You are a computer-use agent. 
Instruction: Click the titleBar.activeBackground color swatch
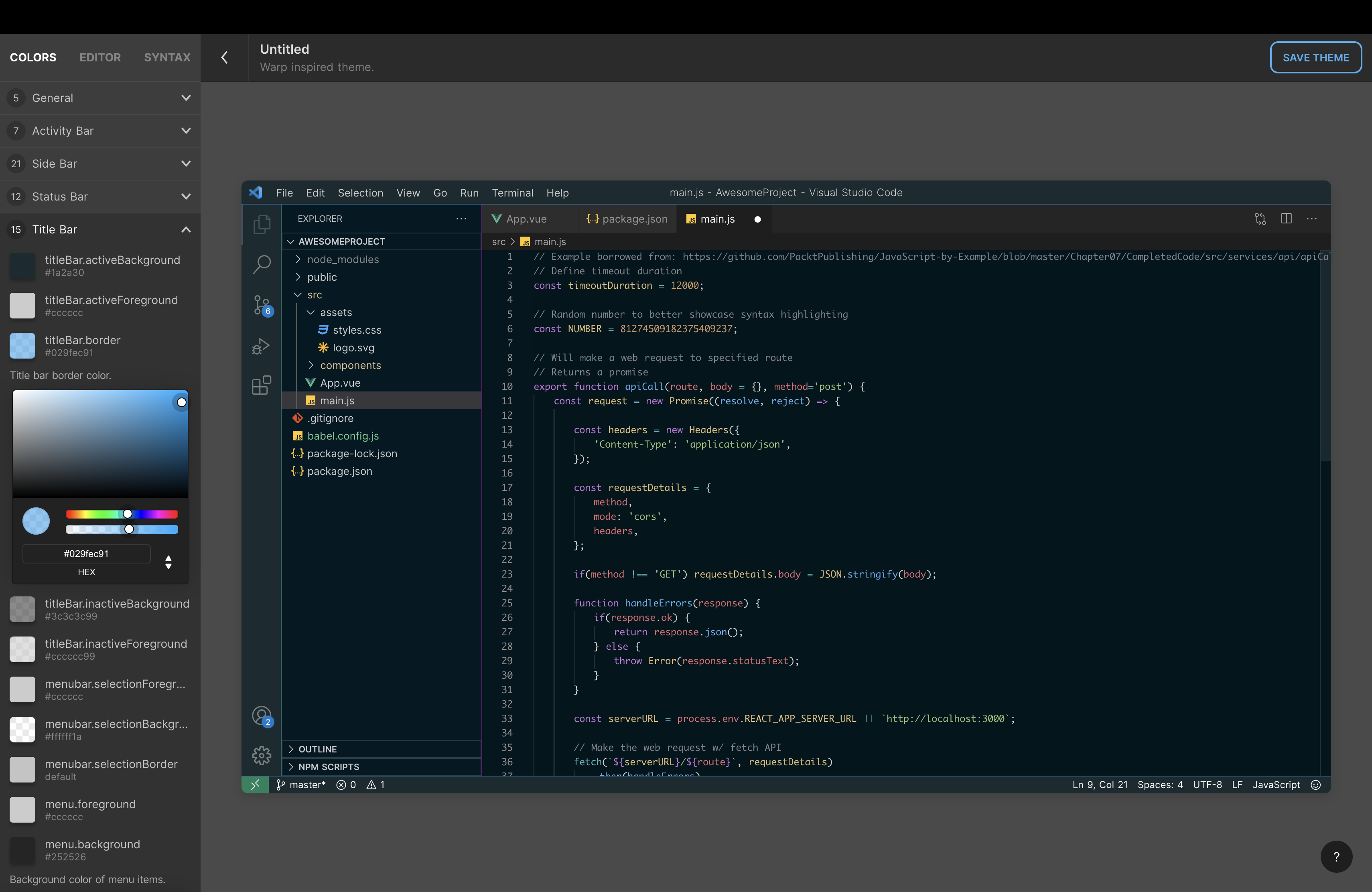tap(22, 266)
